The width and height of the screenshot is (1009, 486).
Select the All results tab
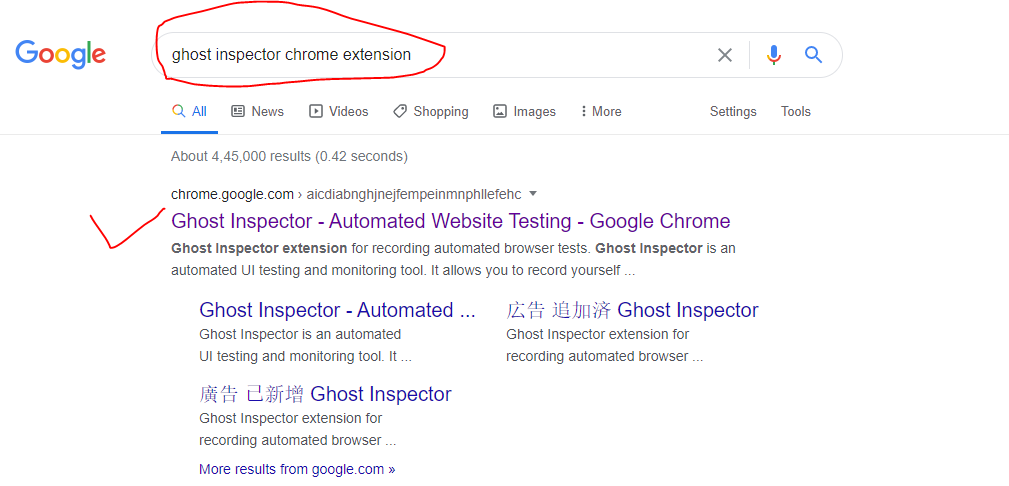[x=189, y=111]
